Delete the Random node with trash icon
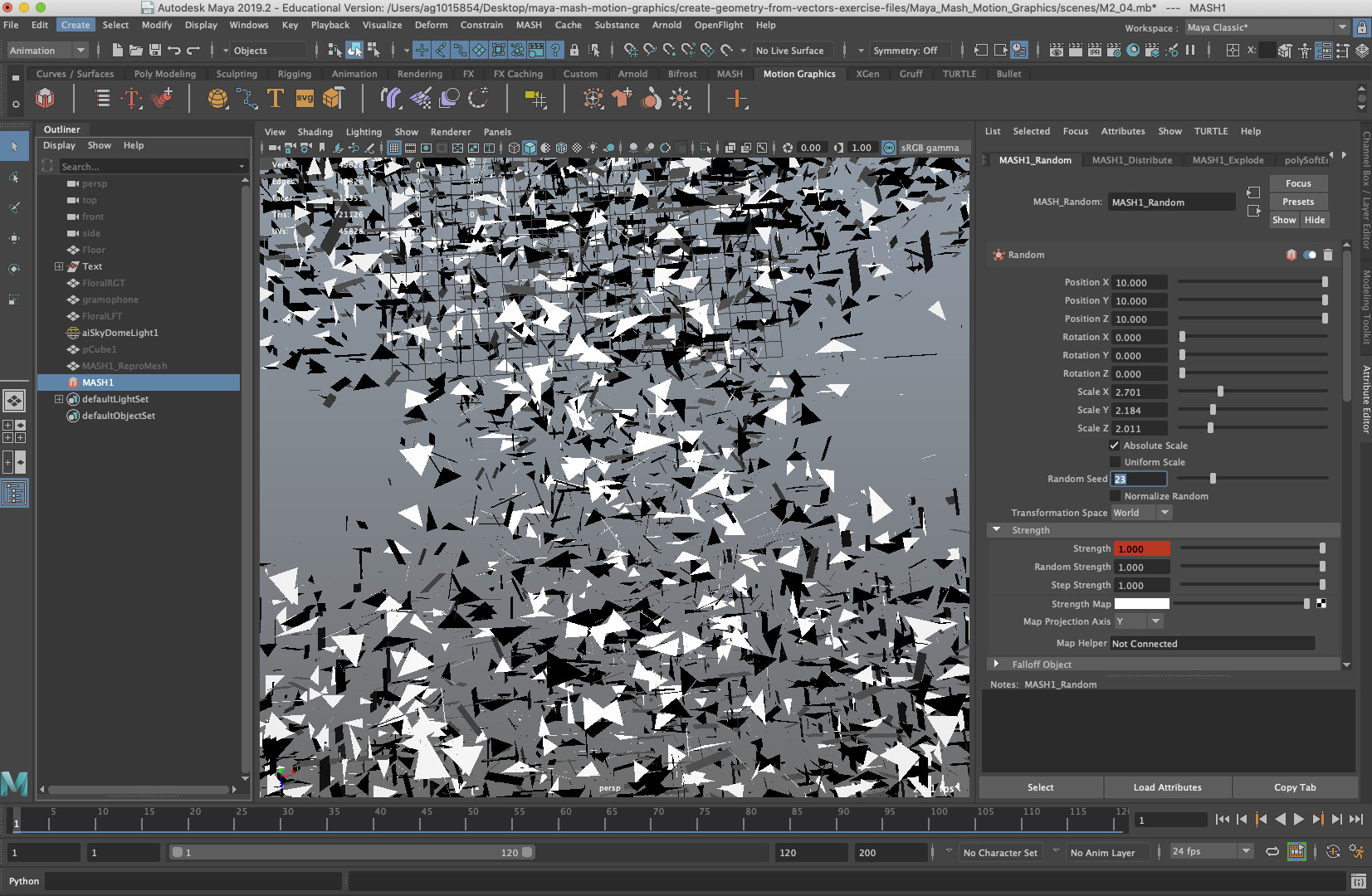 coord(1327,255)
